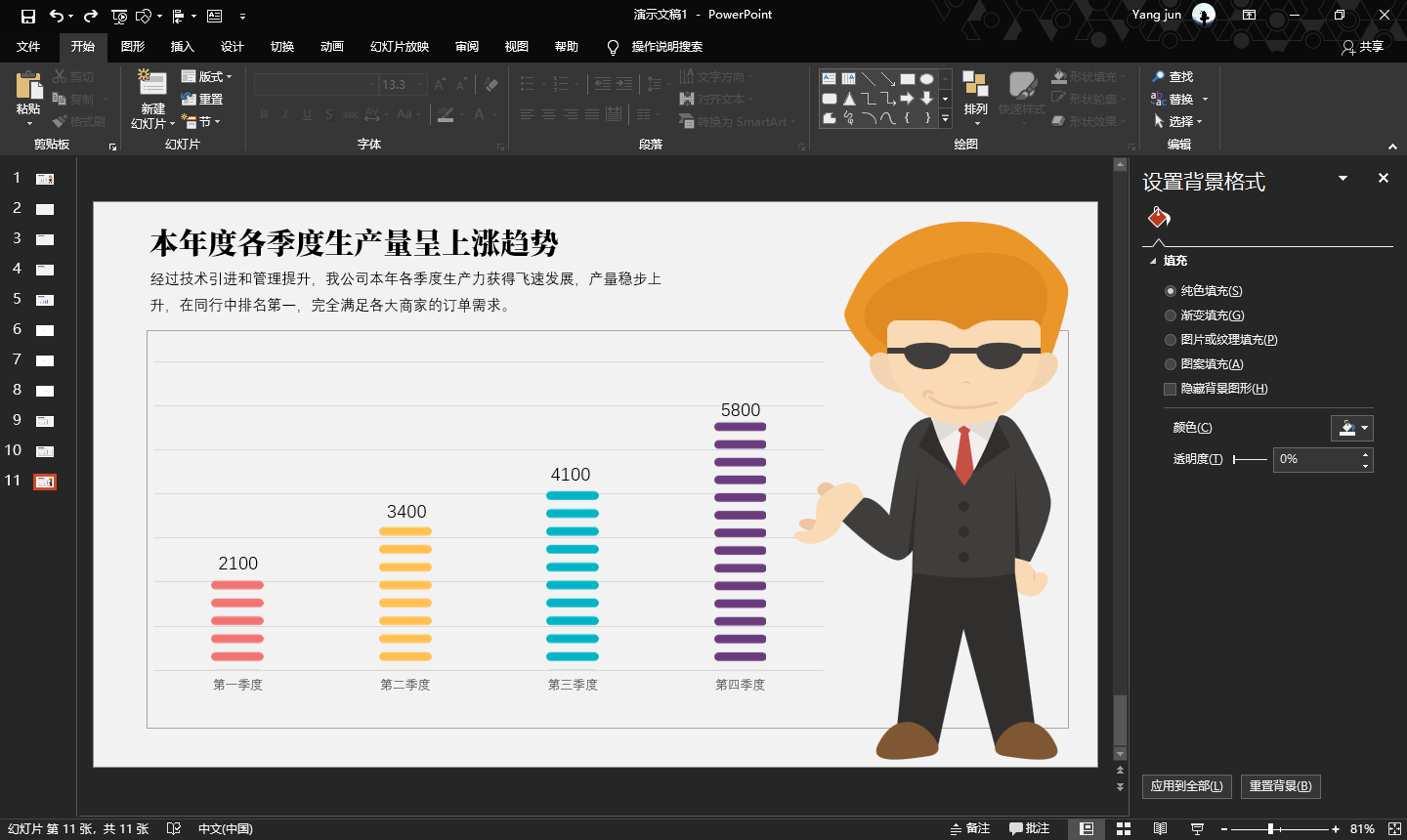Viewport: 1407px width, 840px height.
Task: Switch to slide sorter view icon
Action: click(1124, 828)
